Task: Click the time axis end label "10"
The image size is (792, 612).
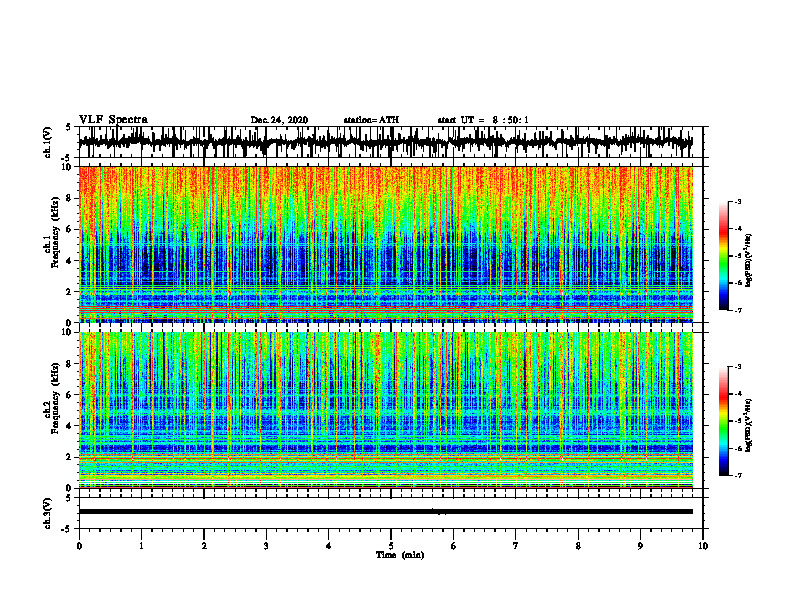Action: (703, 546)
